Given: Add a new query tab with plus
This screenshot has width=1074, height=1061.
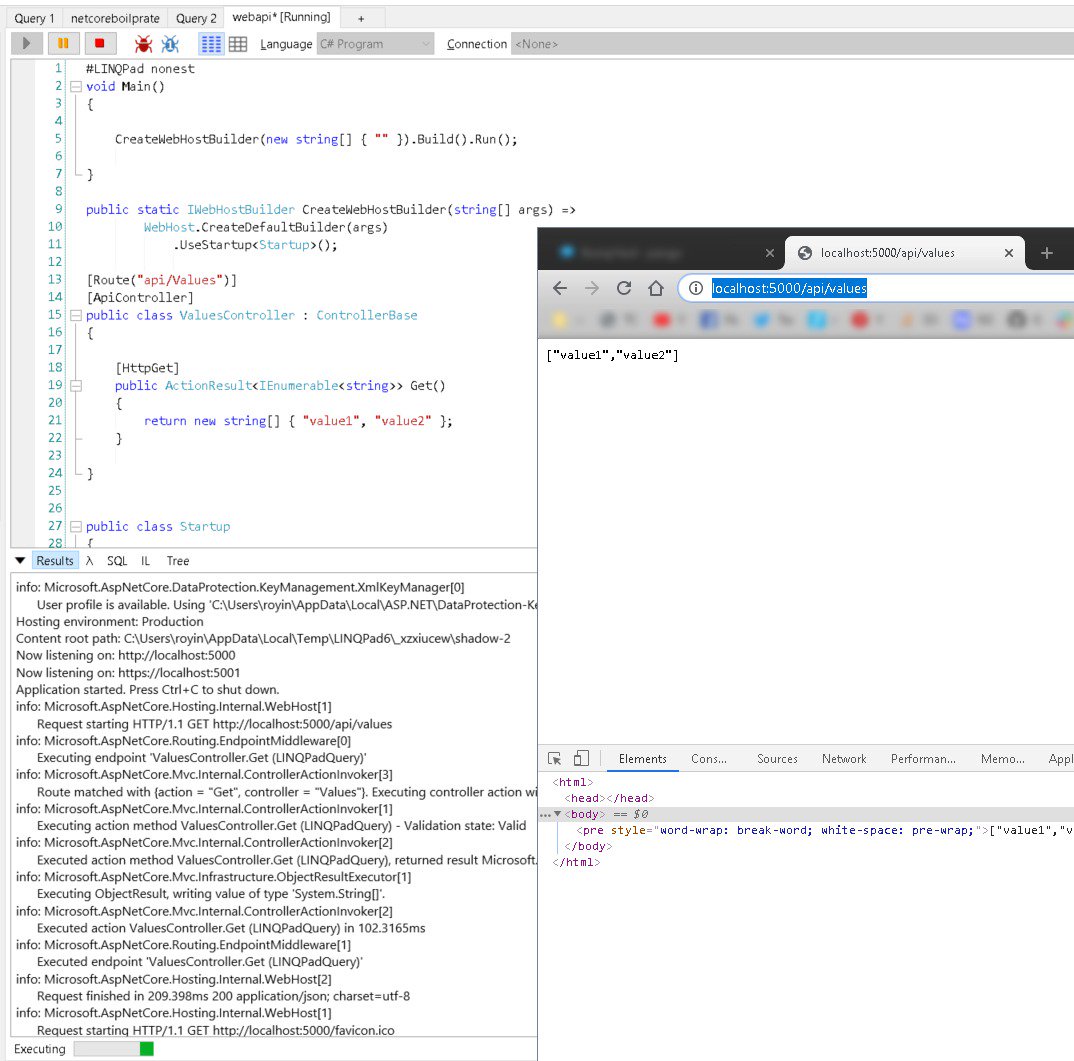Looking at the screenshot, I should pyautogui.click(x=361, y=18).
